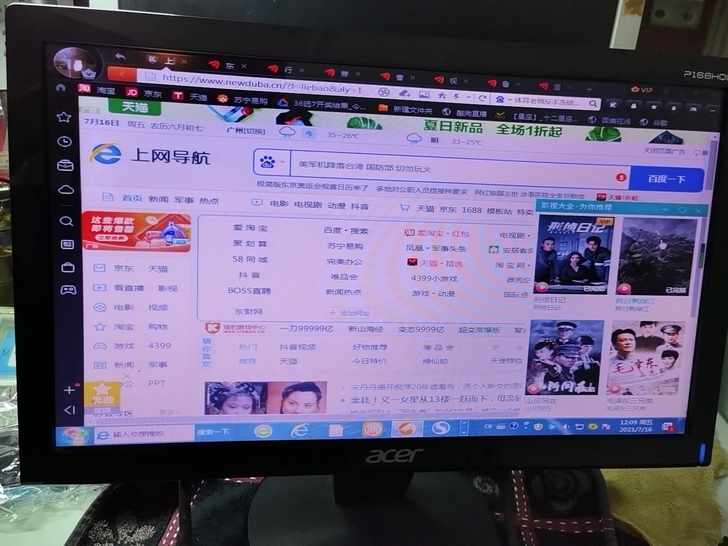Open the favorites star in sidebar

point(64,117)
